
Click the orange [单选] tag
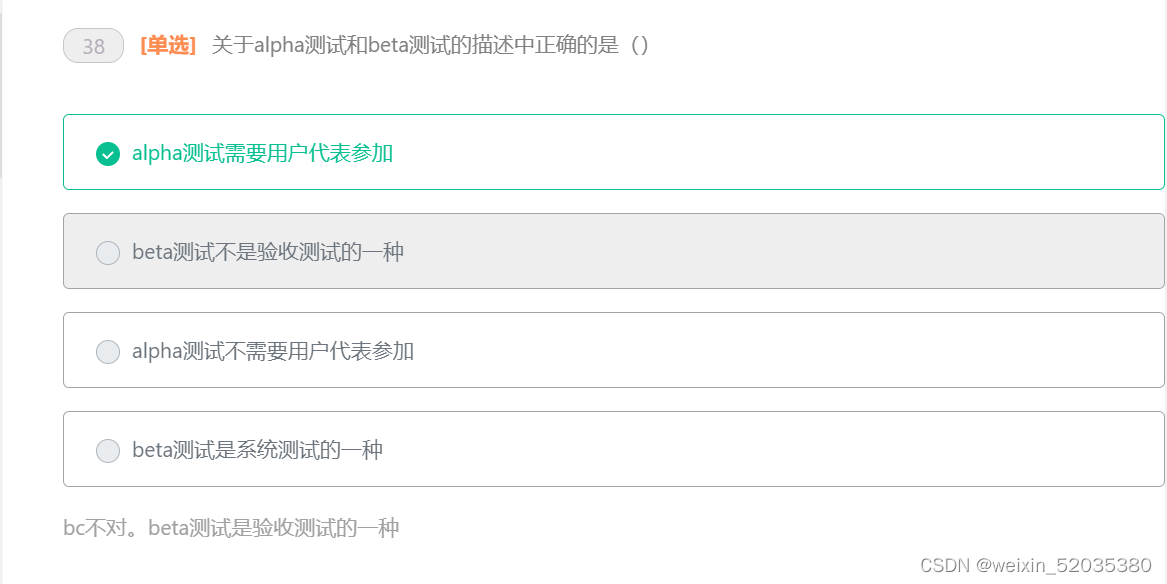(167, 46)
